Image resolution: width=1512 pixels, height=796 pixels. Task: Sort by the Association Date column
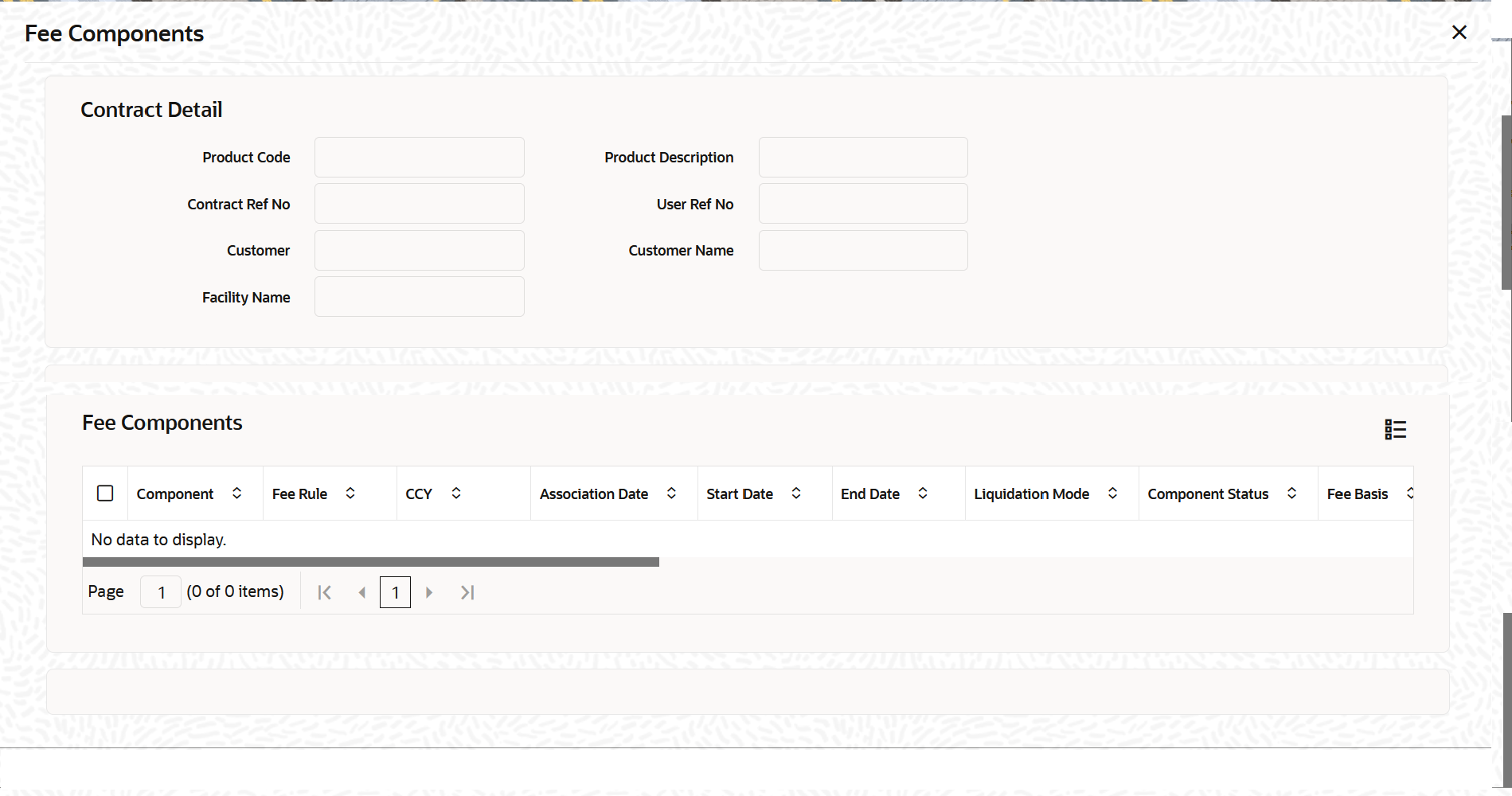672,494
